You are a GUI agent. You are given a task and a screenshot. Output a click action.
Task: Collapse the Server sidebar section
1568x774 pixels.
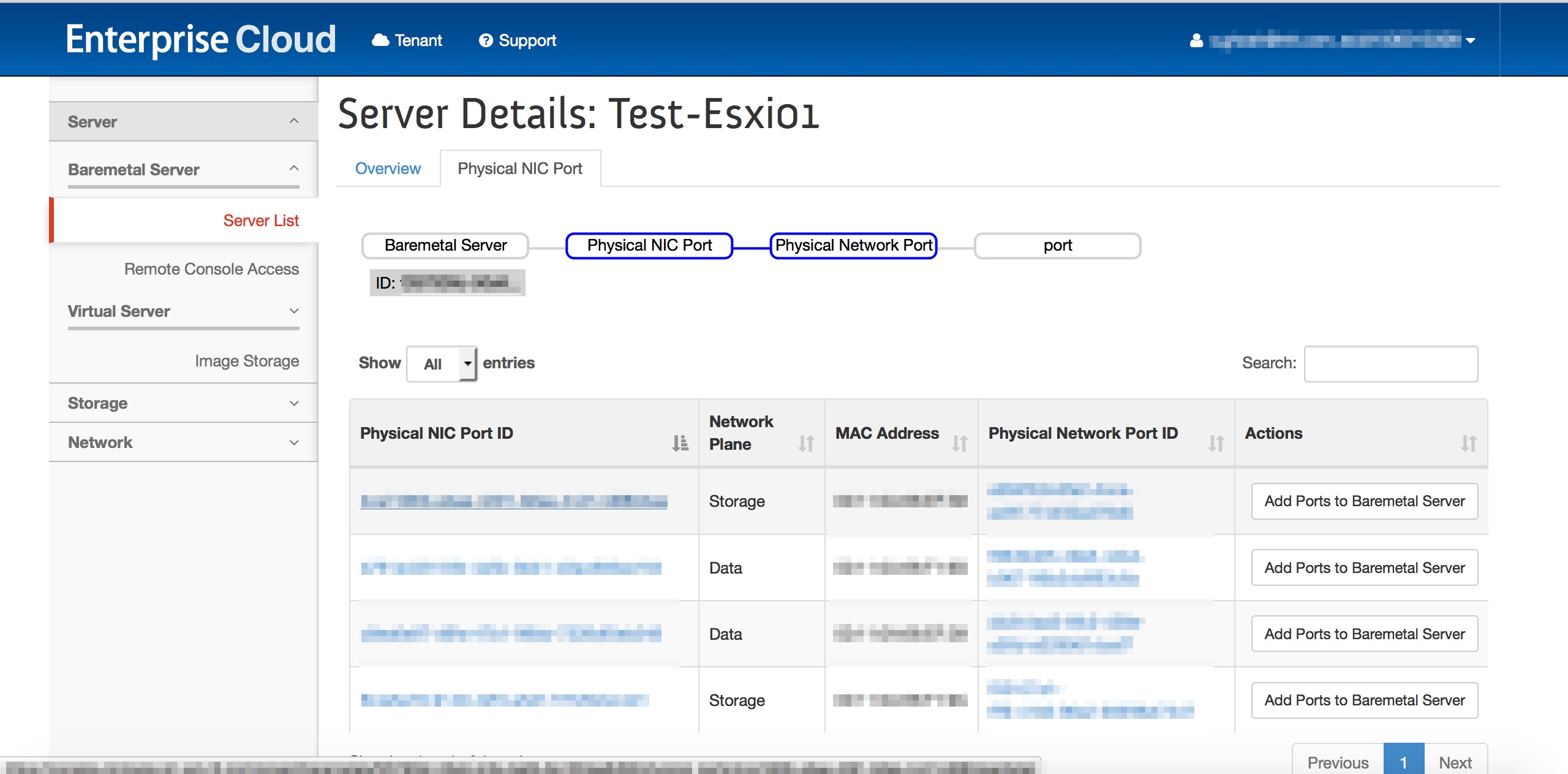[x=294, y=121]
